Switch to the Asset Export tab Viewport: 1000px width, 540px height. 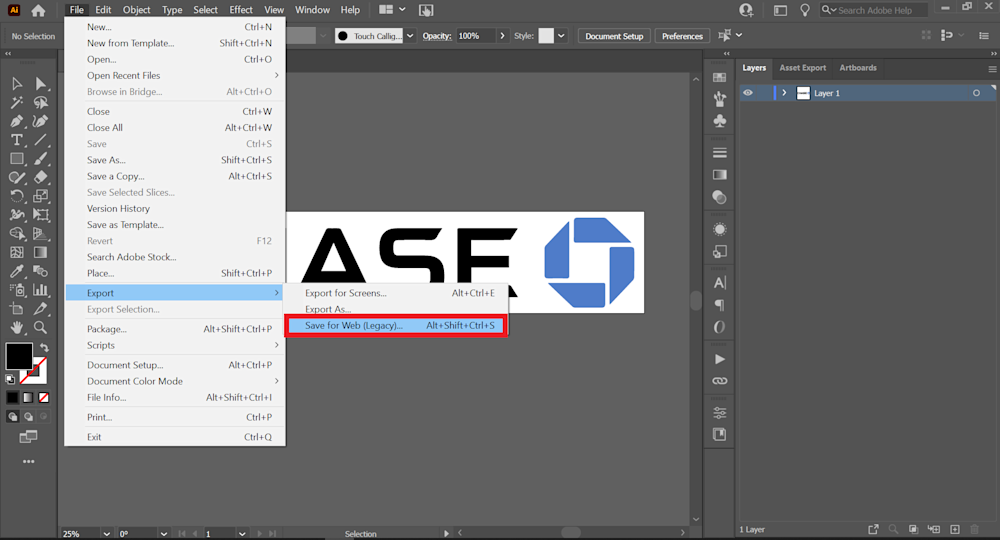pos(802,68)
